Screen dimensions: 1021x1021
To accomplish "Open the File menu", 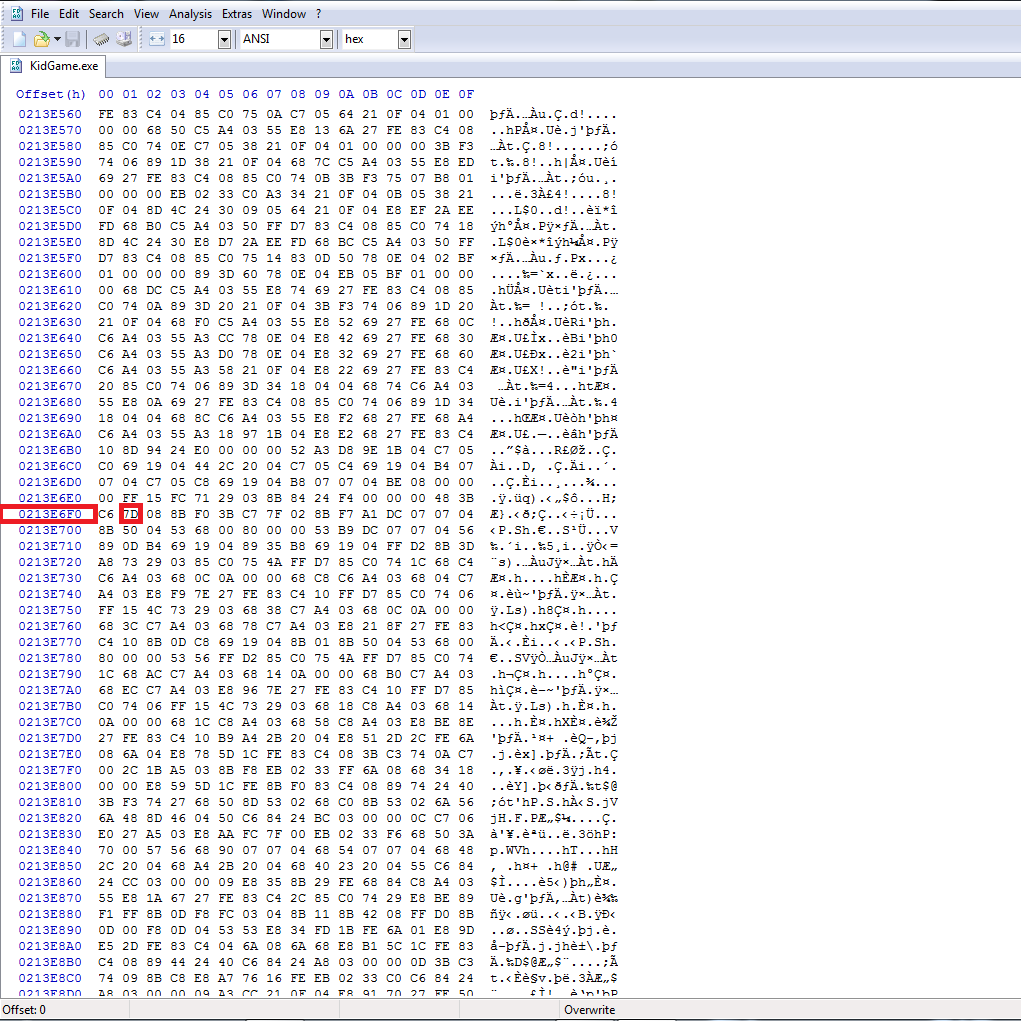I will click(40, 14).
